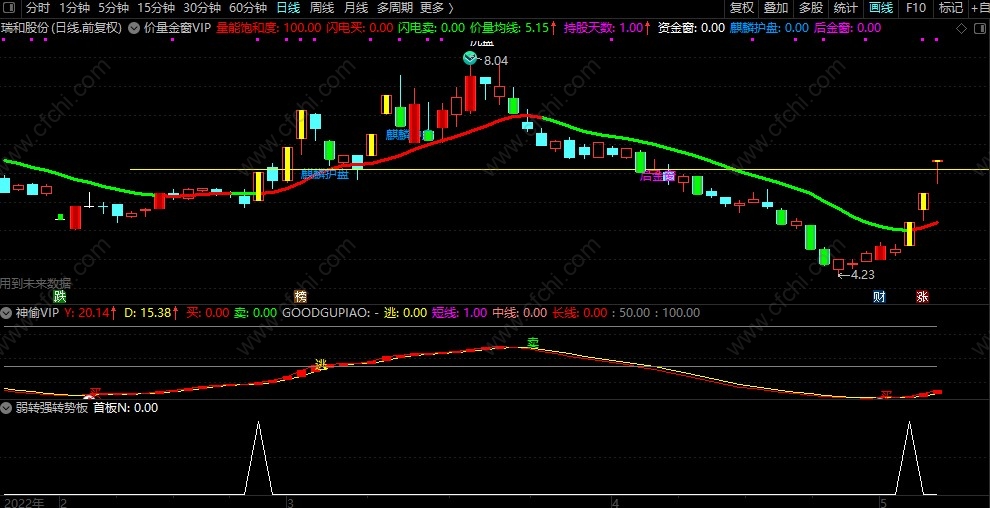
Task: Click the 闪电买: 0.00 indicator value
Action: (x=359, y=28)
